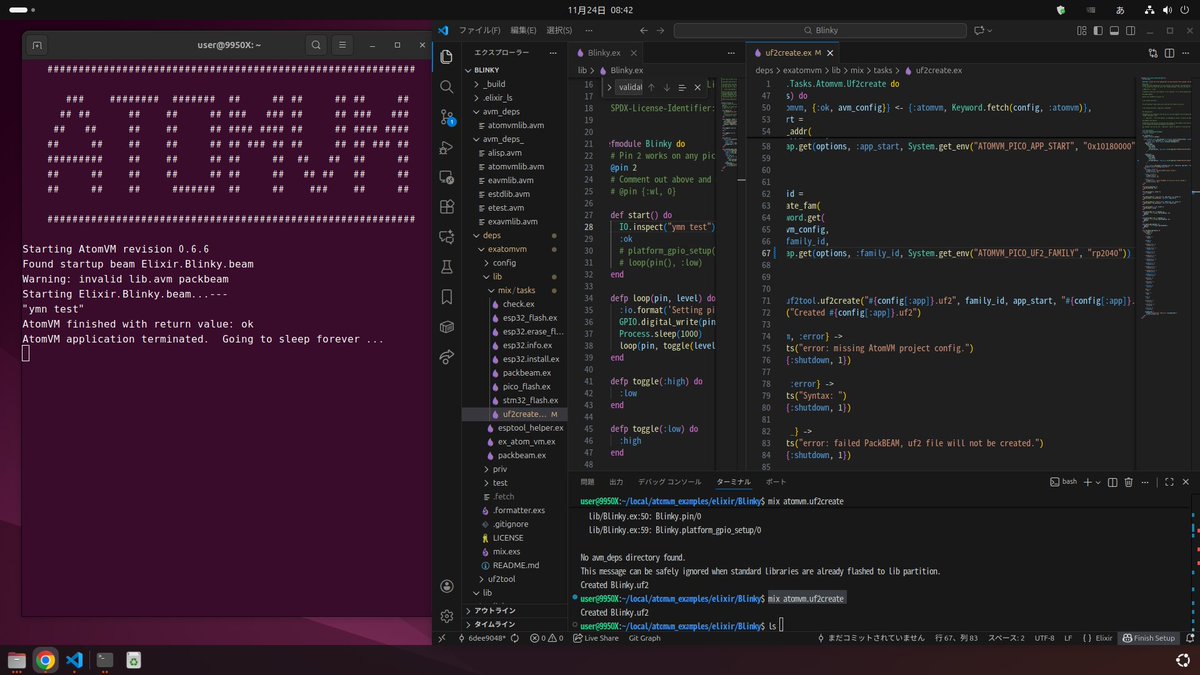The image size is (1200, 675).
Task: Click Finish Setup in the status bar
Action: (1150, 638)
